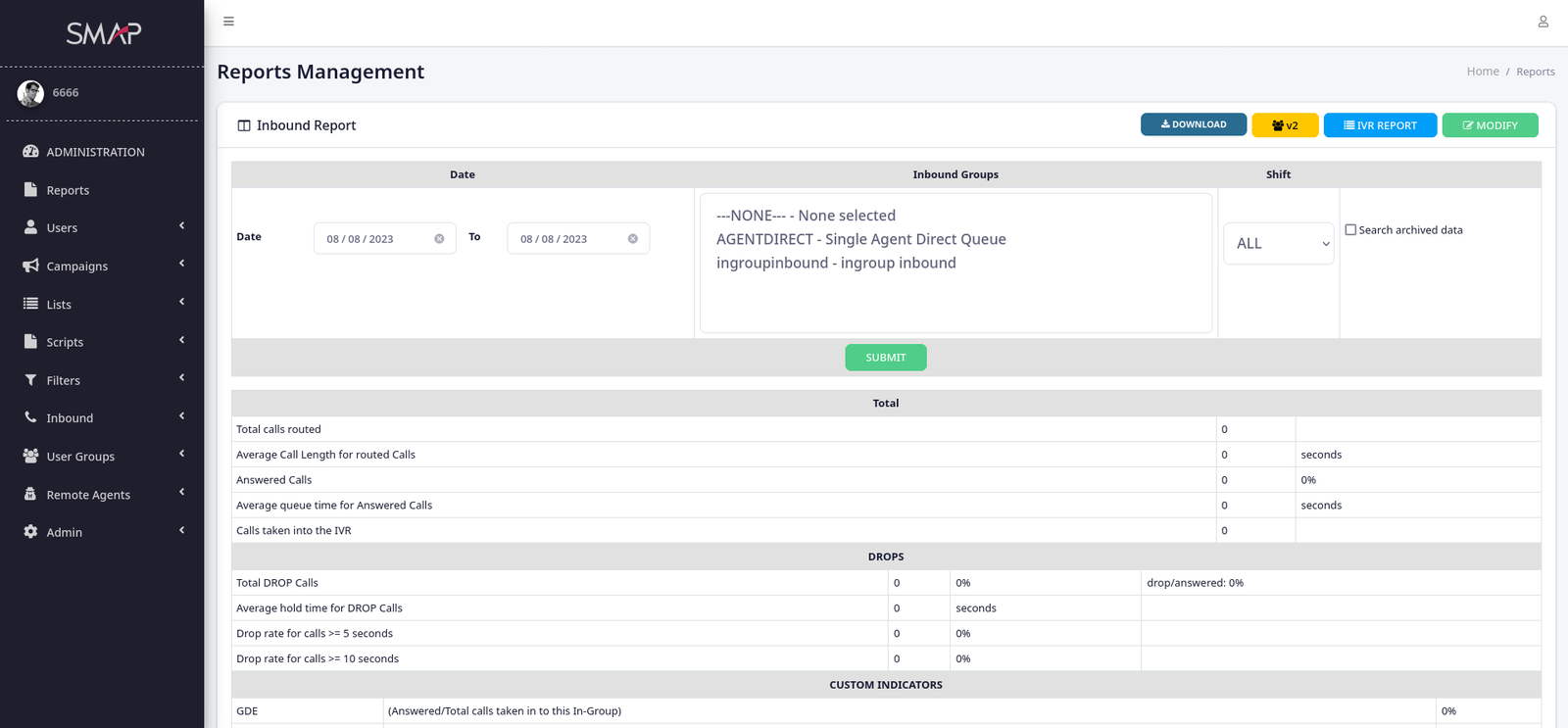The width and height of the screenshot is (1568, 728).
Task: Submit the inbound report form
Action: (886, 358)
